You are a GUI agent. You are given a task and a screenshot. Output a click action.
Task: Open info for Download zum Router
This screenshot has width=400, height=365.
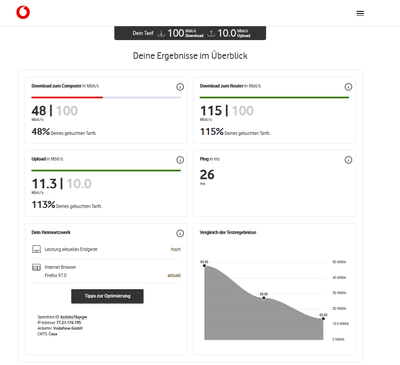348,87
